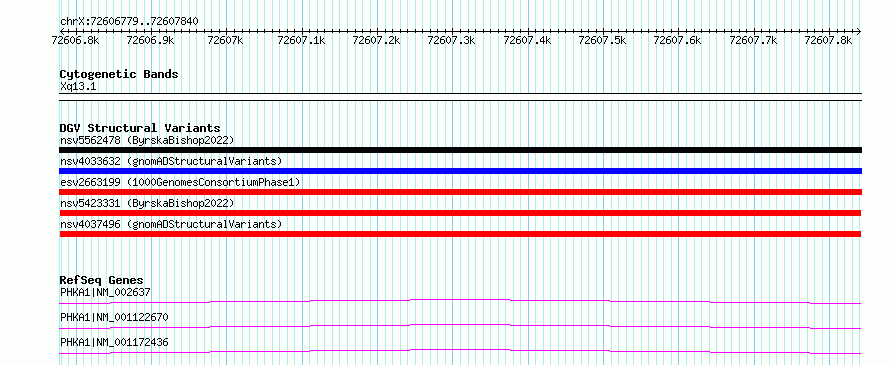The width and height of the screenshot is (890, 365).
Task: Click the Xq13.1 cytogenetic band bar
Action: coord(460,97)
